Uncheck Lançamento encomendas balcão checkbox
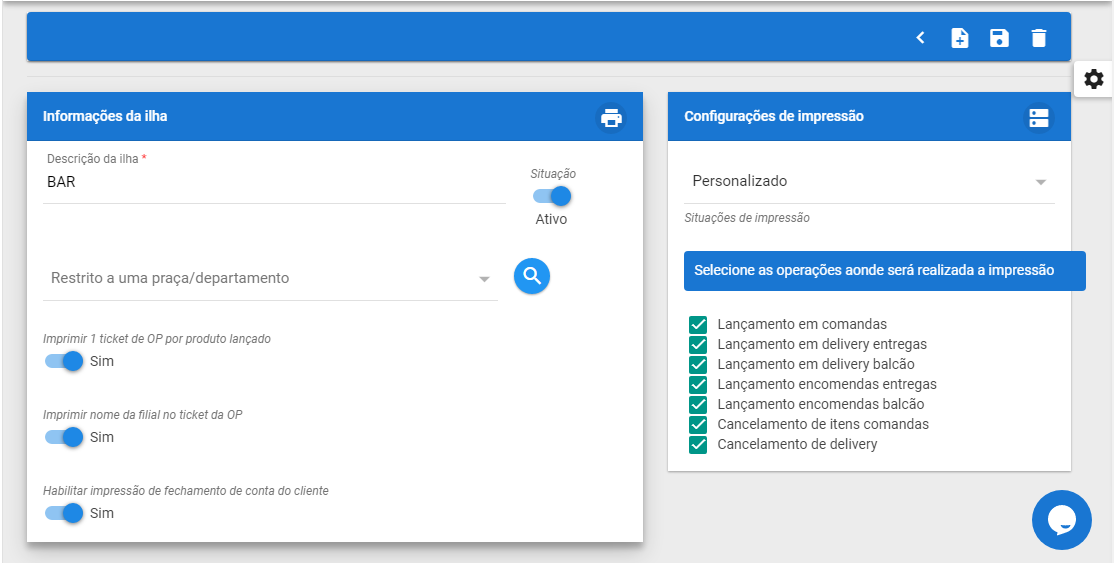1114x563 pixels. (x=698, y=404)
